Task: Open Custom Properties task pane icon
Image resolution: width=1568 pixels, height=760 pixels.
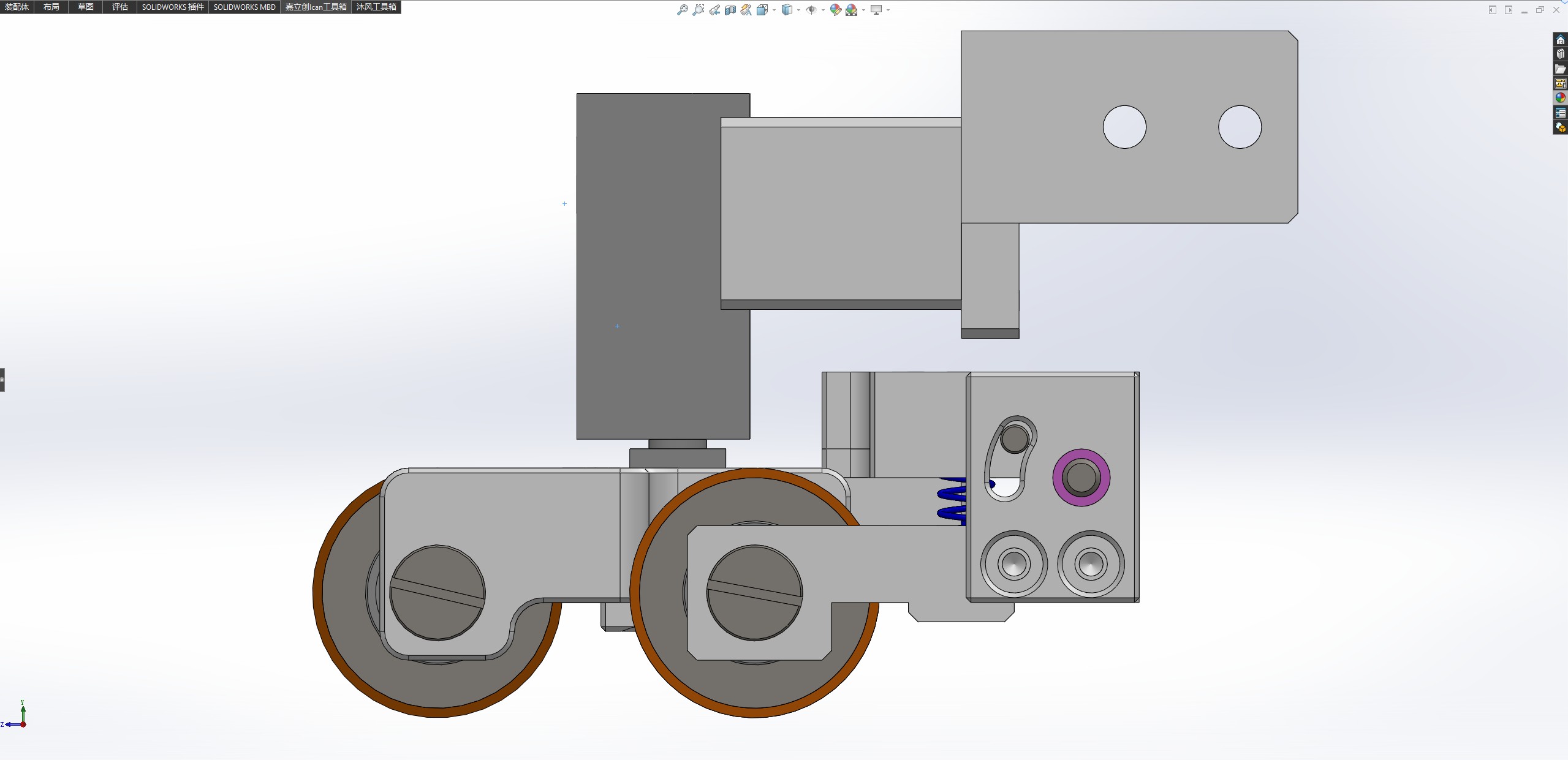Action: 1560,113
